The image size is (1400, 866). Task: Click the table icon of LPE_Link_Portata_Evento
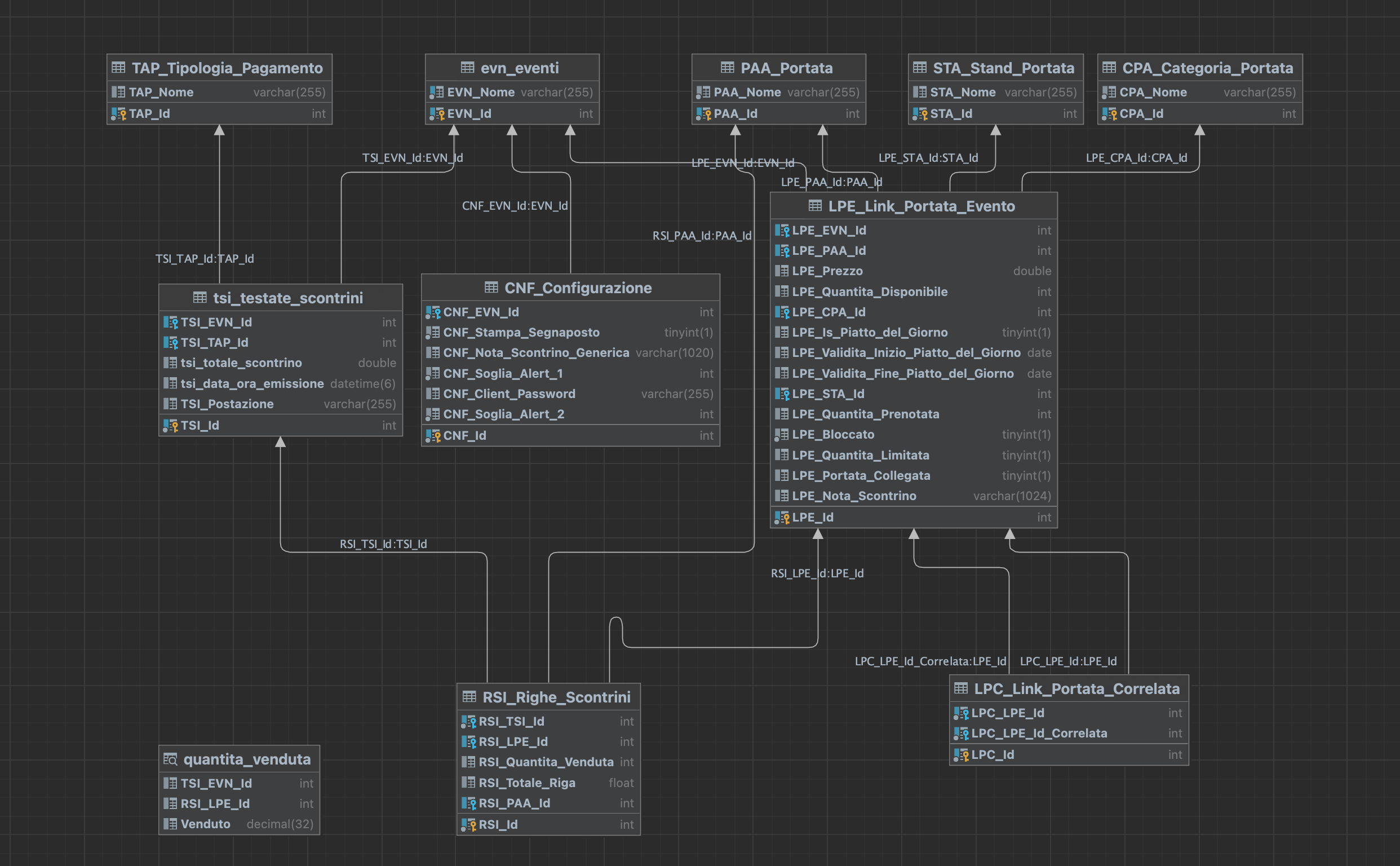pos(815,206)
